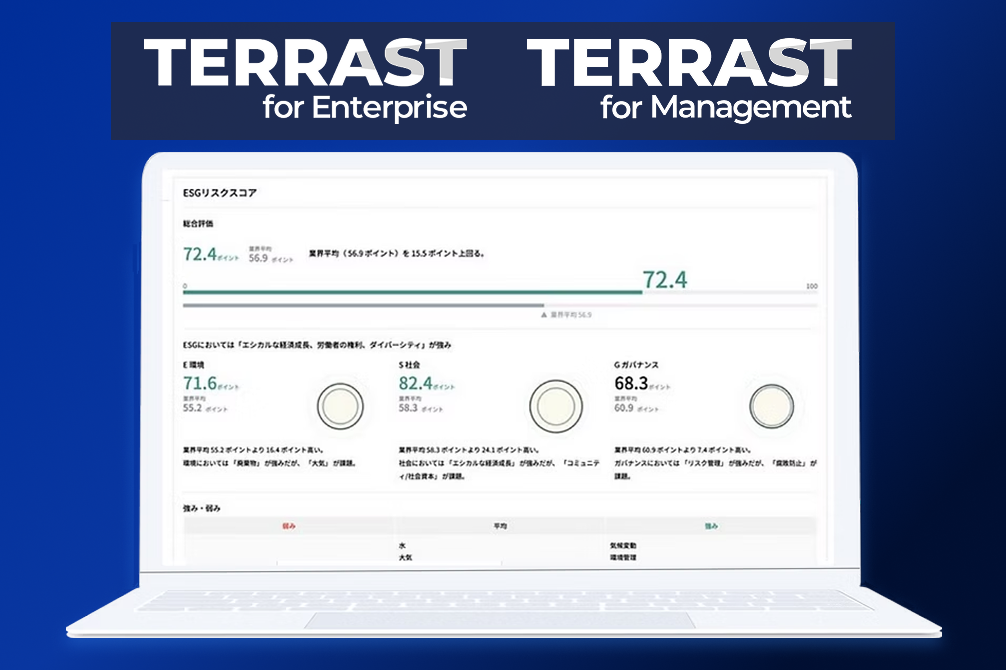Image resolution: width=1006 pixels, height=670 pixels.
Task: Select the 弱み column header
Action: coord(289,525)
